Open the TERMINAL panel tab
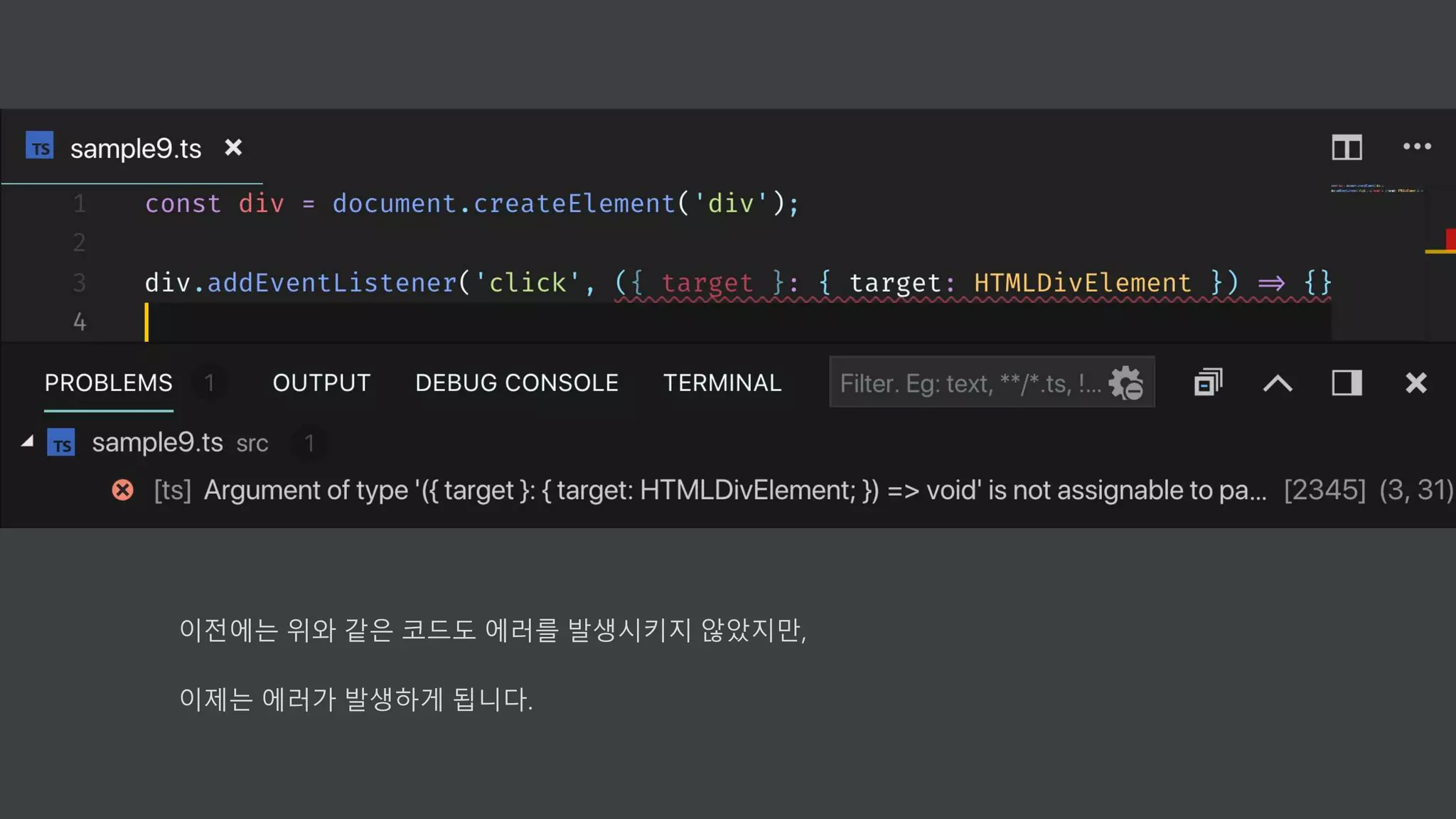Screen dimensions: 1456x819 722,383
